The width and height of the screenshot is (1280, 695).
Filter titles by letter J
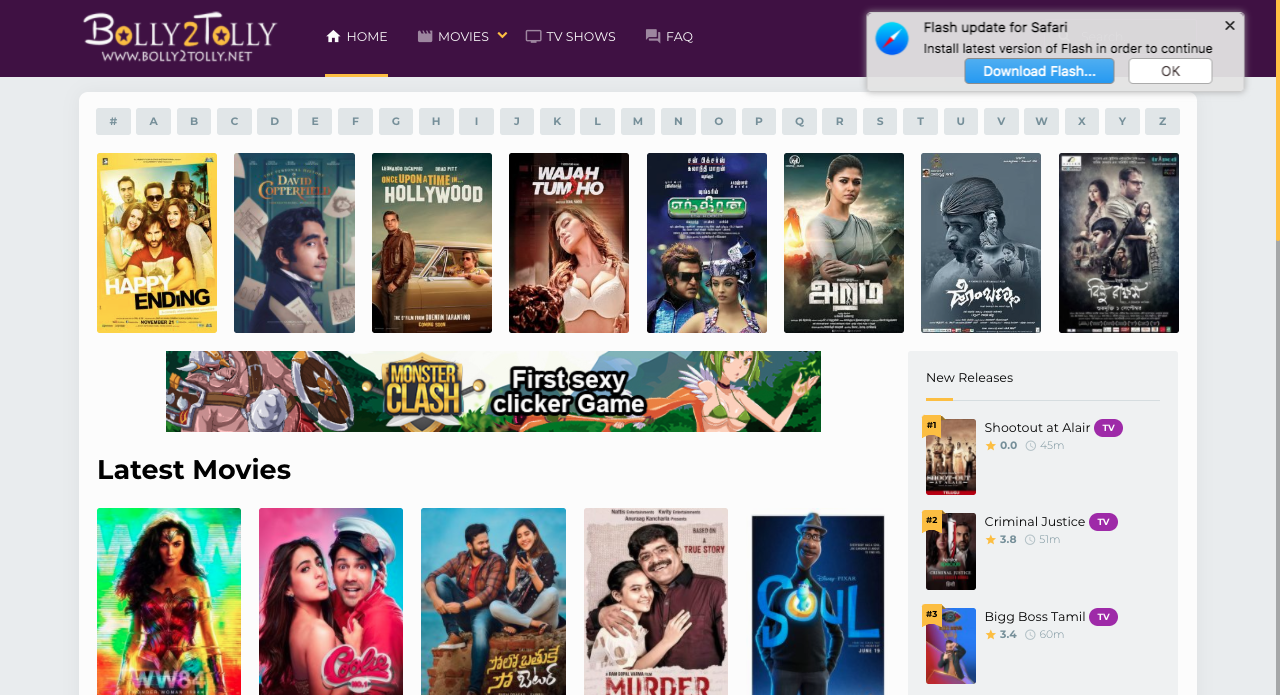tap(516, 121)
